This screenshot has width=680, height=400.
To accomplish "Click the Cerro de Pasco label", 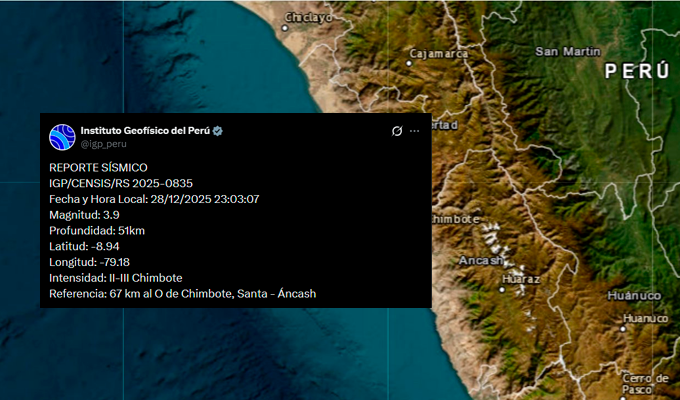I will (x=645, y=384).
